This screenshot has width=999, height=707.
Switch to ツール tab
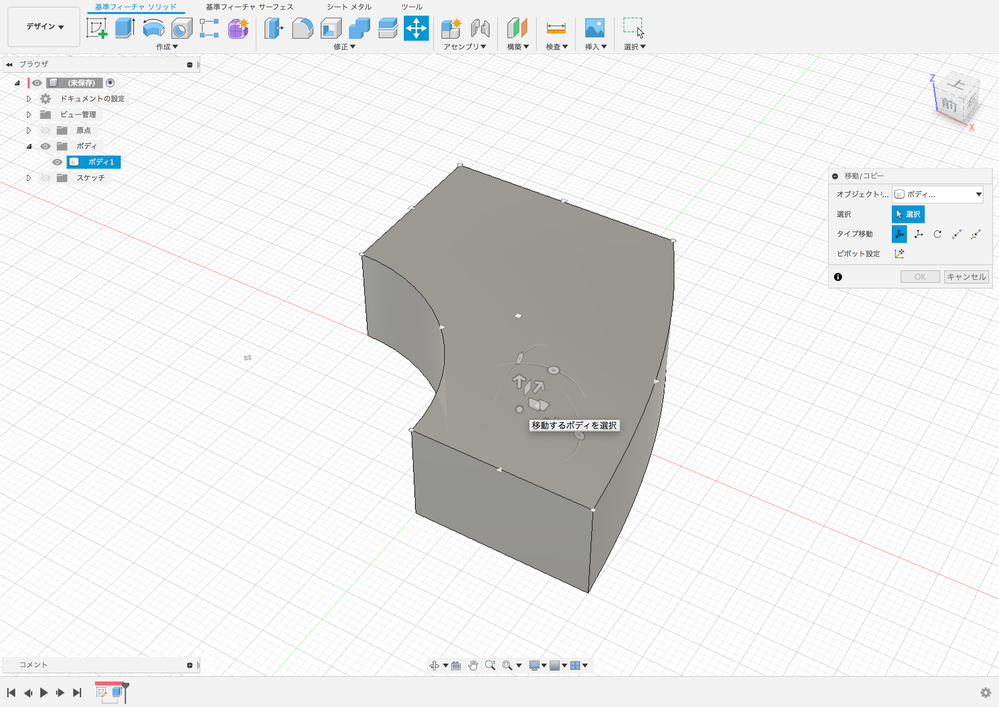[412, 7]
